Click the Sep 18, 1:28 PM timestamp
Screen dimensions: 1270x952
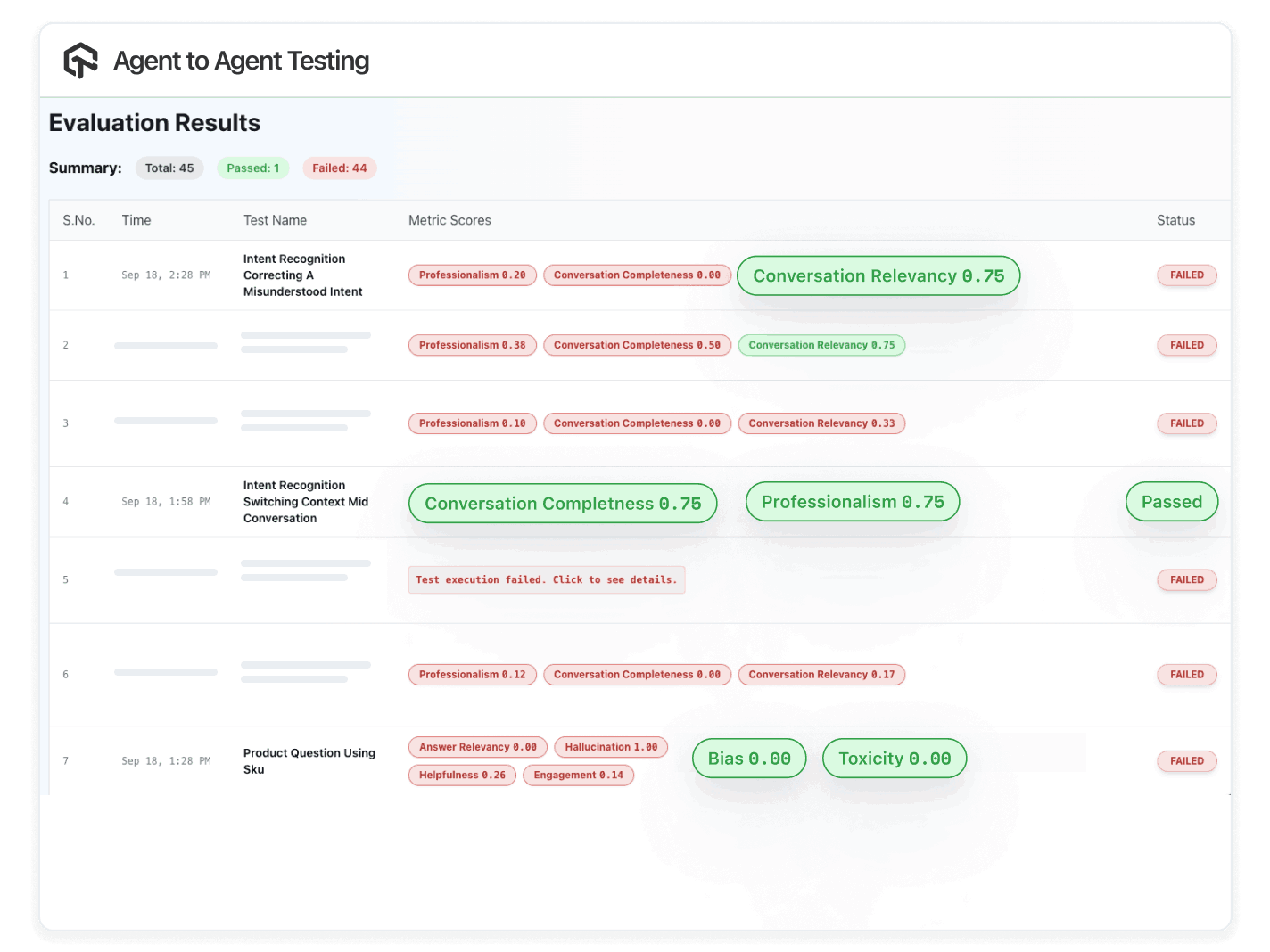tap(165, 760)
